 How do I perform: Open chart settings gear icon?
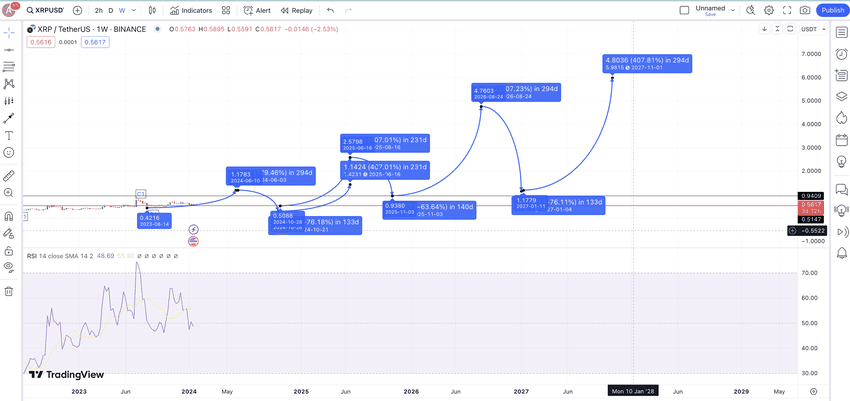click(x=769, y=10)
